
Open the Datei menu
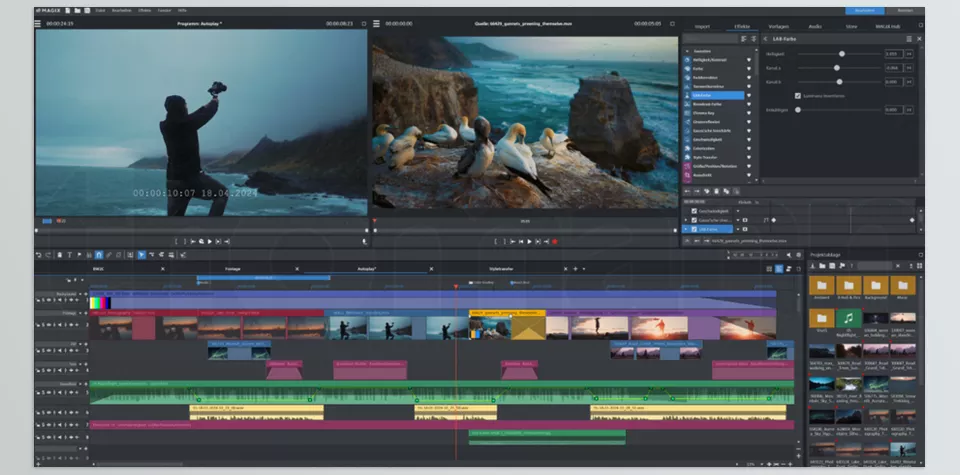[x=99, y=10]
